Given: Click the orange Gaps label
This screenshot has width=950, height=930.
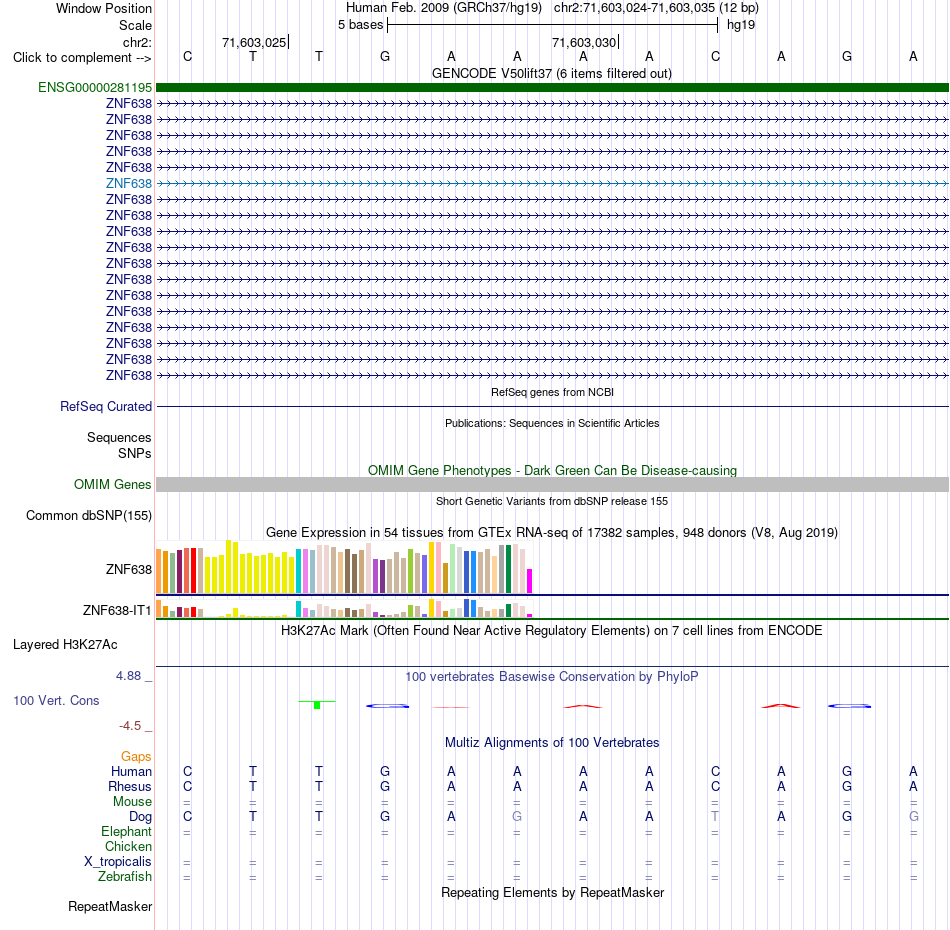Looking at the screenshot, I should (x=136, y=756).
